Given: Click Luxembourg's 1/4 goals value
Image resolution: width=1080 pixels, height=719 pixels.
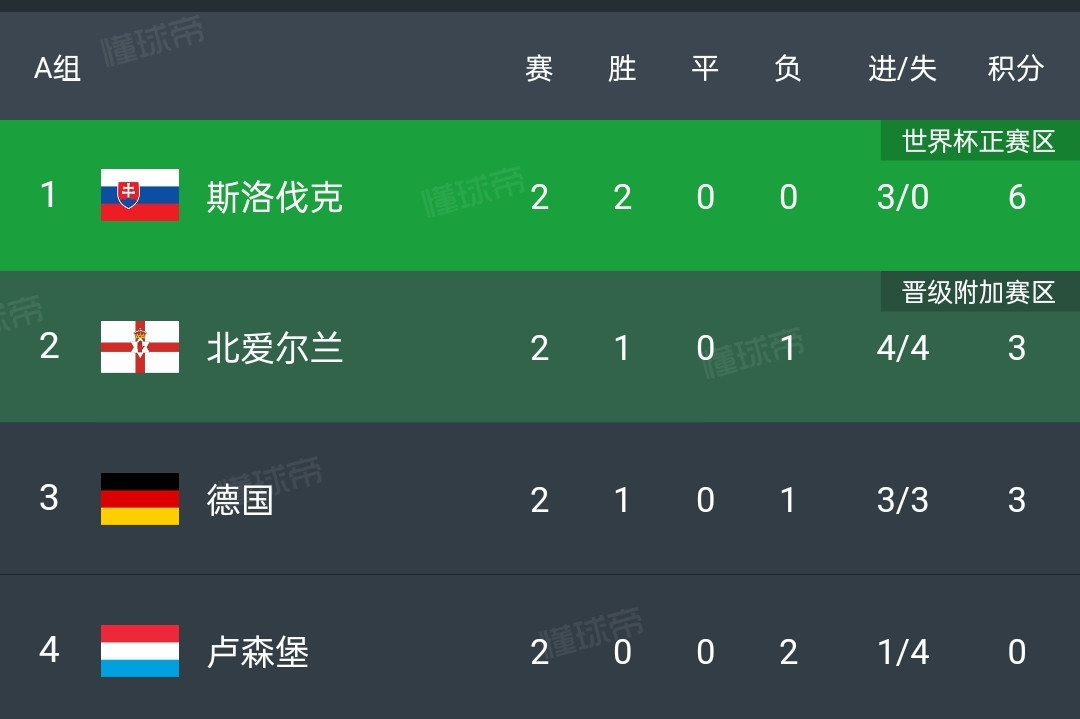Looking at the screenshot, I should click(x=902, y=652).
